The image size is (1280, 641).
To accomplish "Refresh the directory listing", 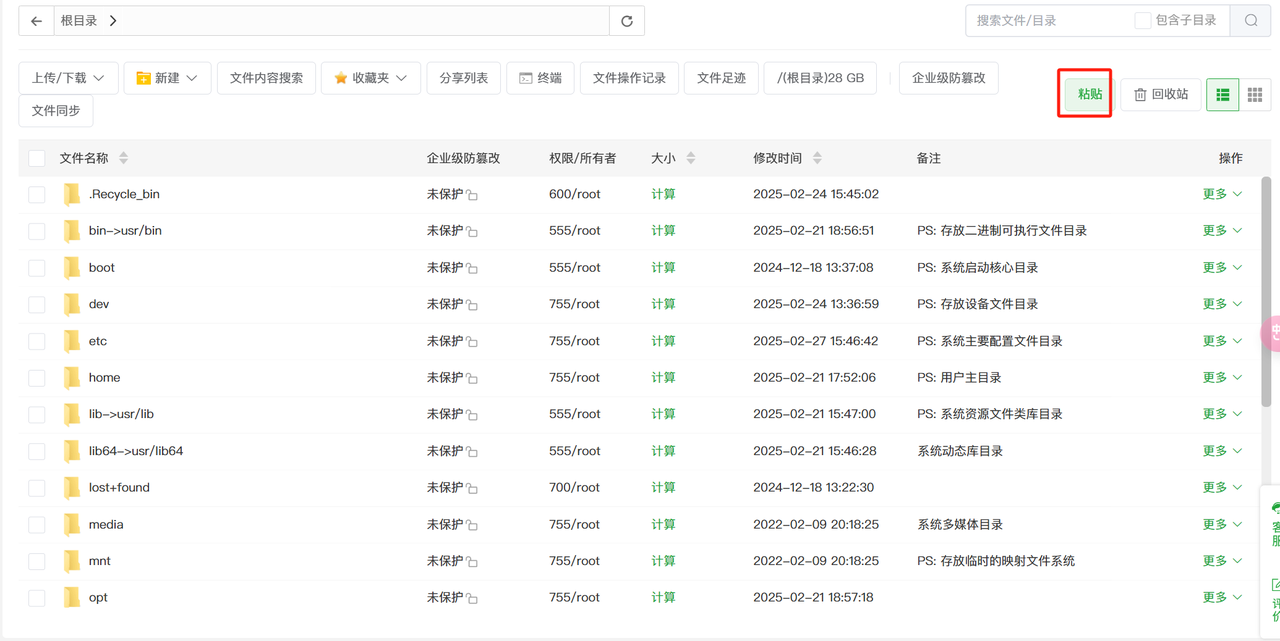I will point(627,20).
